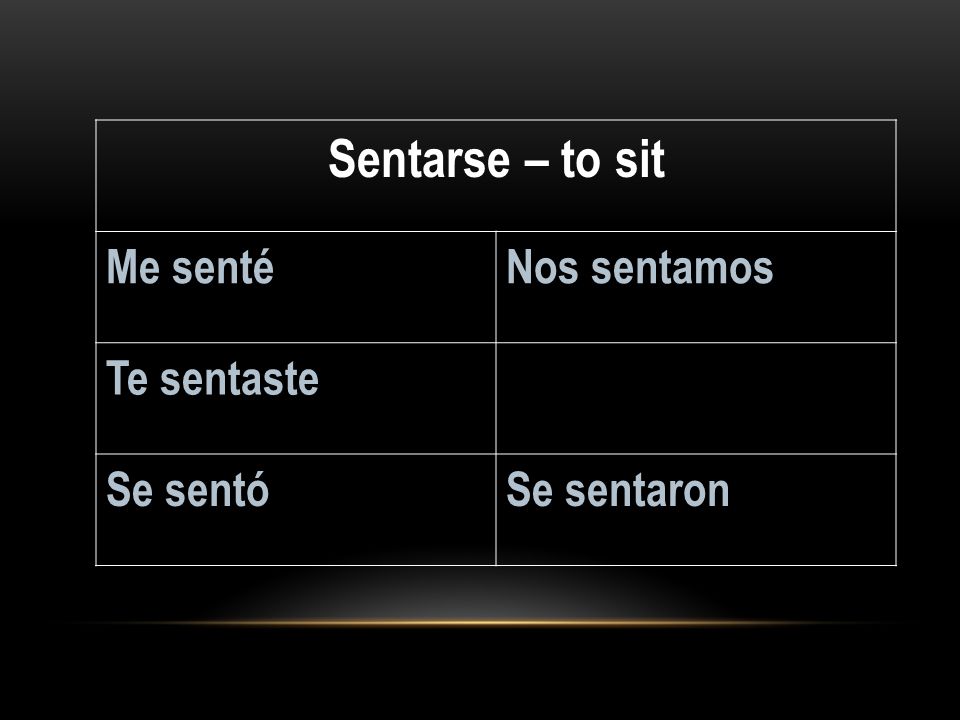This screenshot has height=720, width=960.
Task: Click the "Se" before sentaron
Action: click(x=530, y=490)
